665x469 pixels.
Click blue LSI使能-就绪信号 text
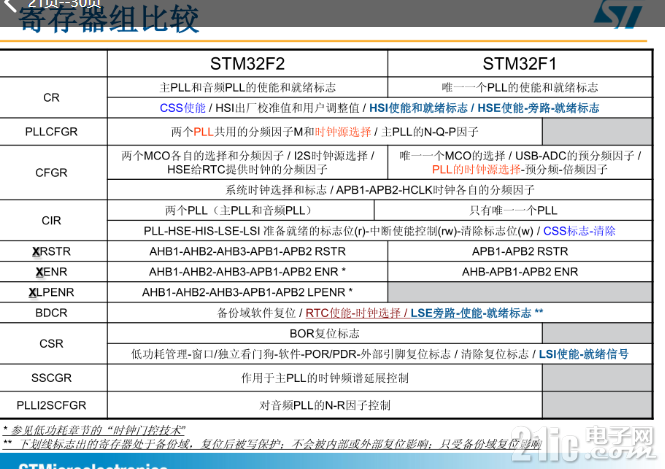coord(584,354)
